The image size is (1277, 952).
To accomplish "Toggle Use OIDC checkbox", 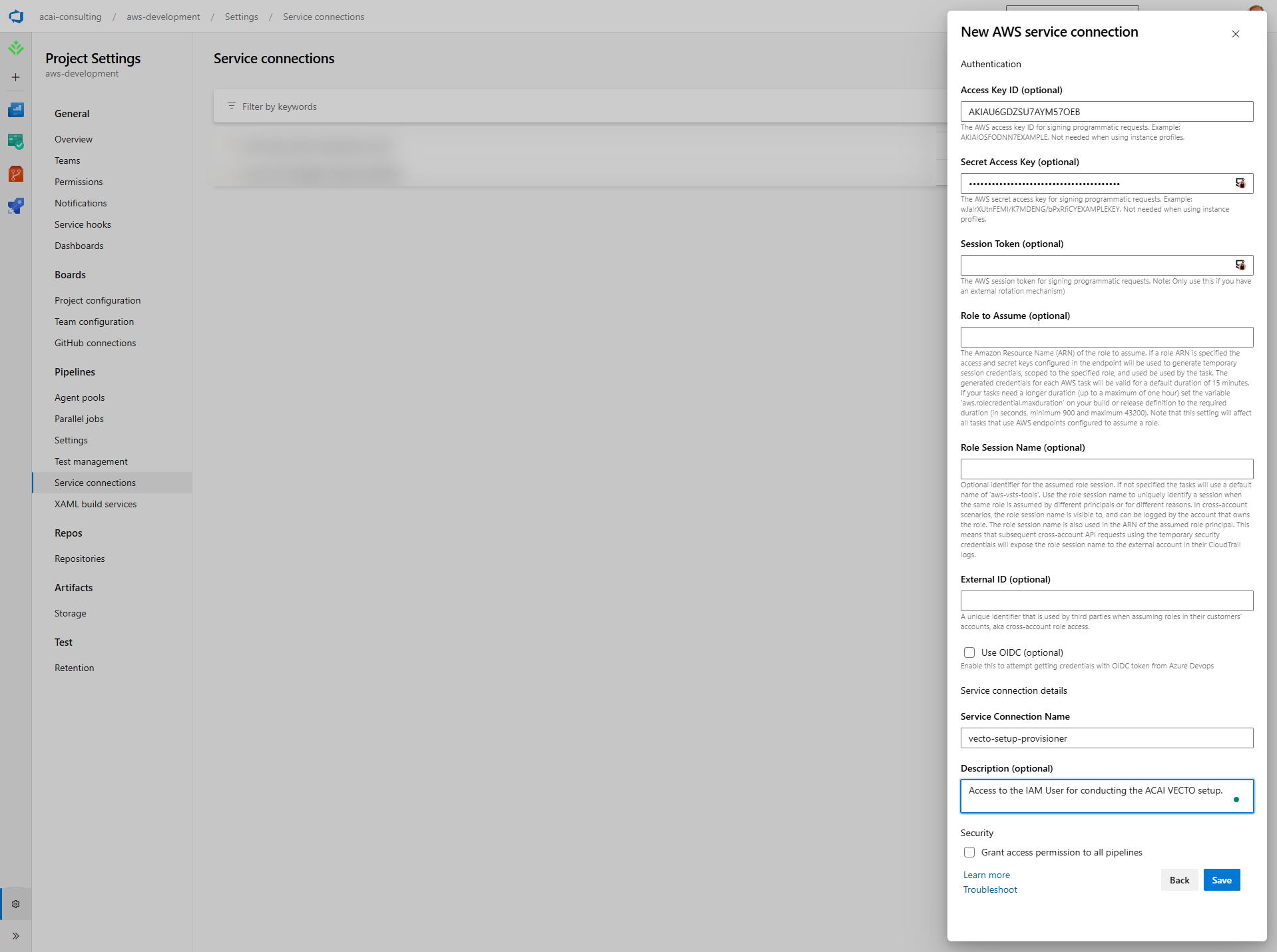I will click(969, 652).
